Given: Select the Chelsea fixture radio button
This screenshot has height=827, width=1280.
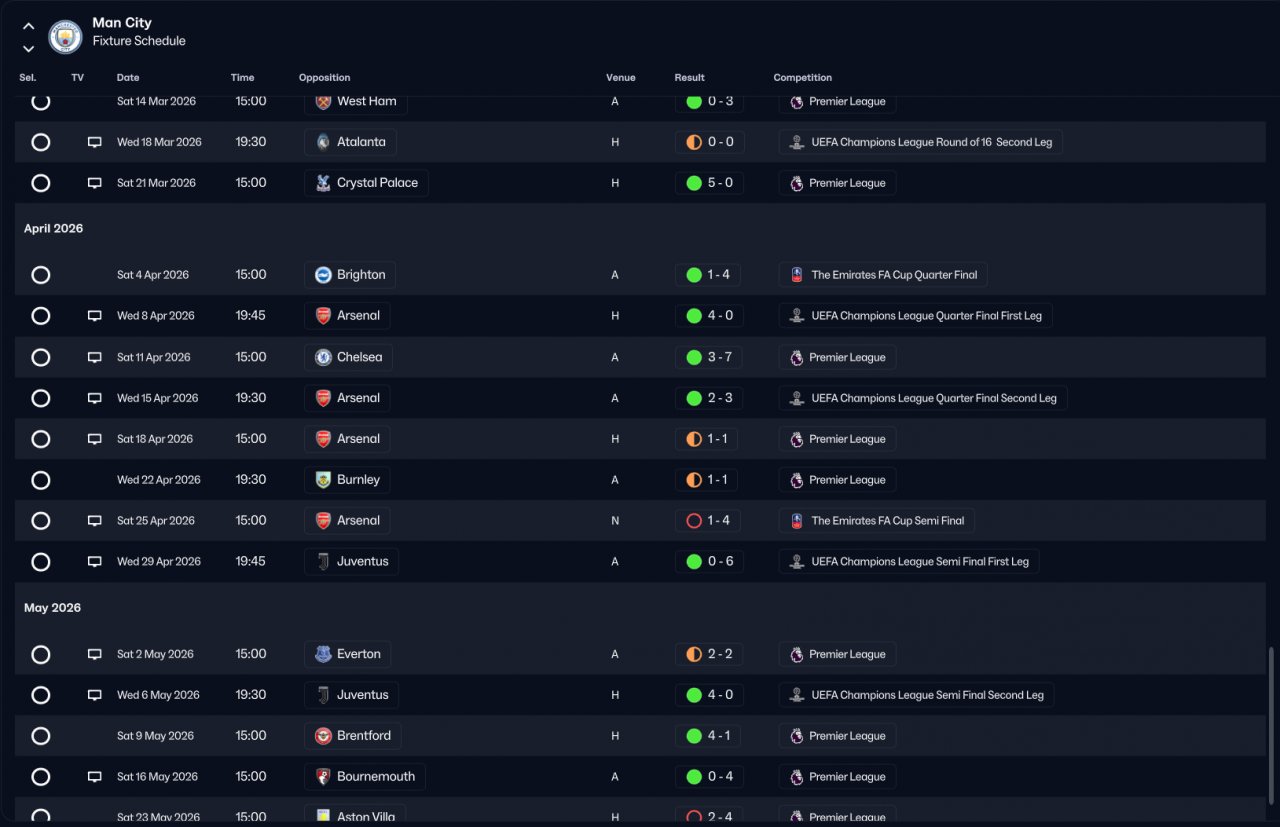Looking at the screenshot, I should 41,357.
